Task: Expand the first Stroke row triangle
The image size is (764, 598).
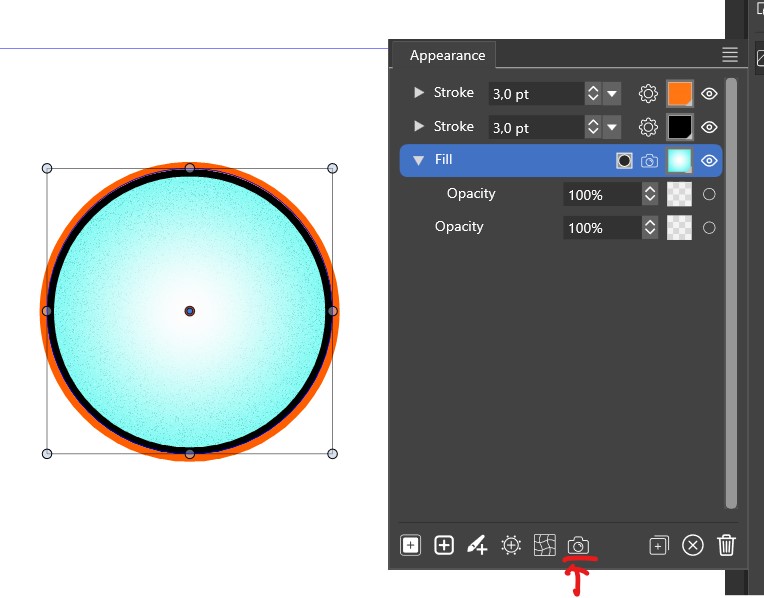Action: pyautogui.click(x=419, y=93)
